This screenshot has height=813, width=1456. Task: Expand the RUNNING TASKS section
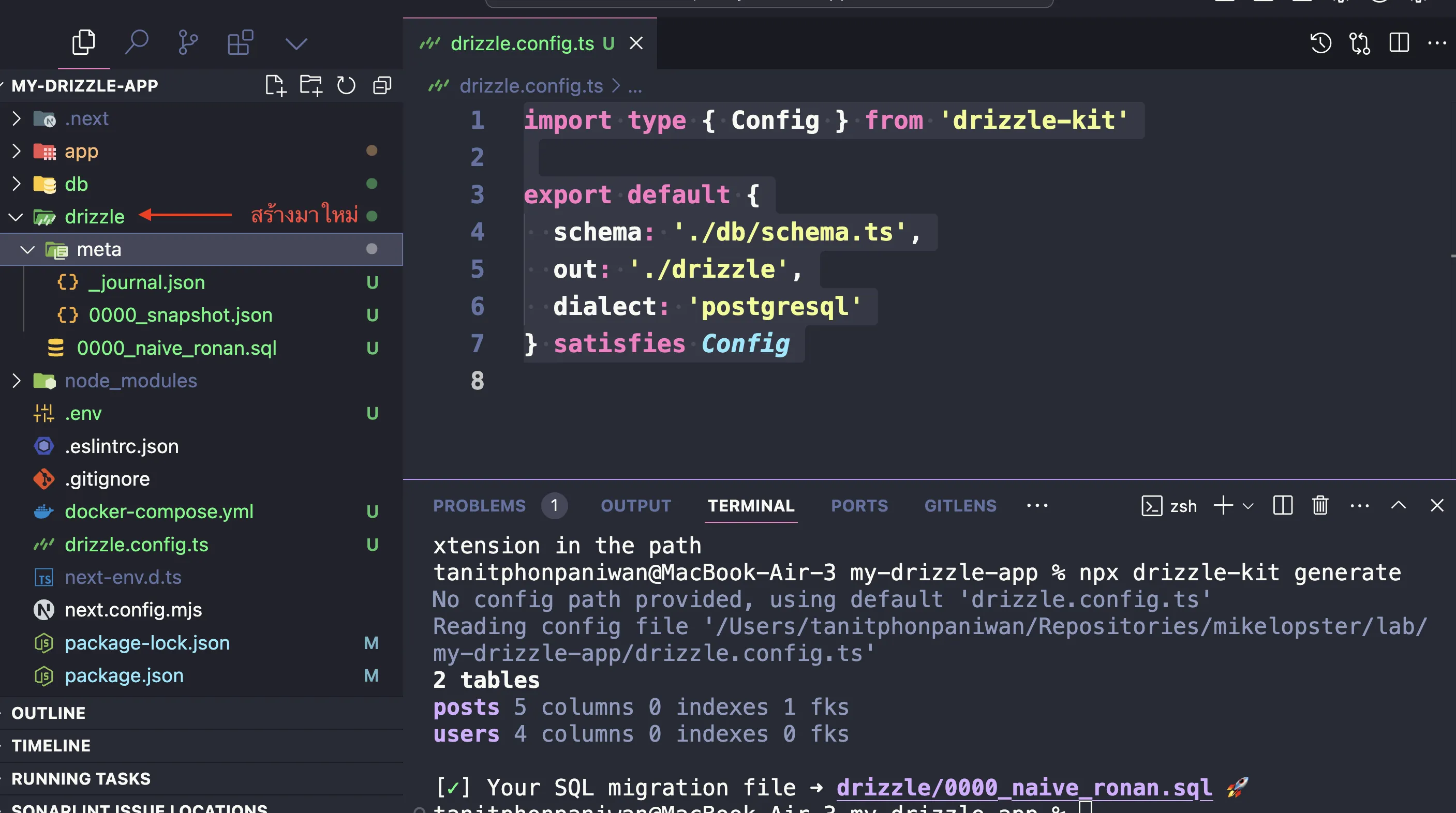coord(201,778)
